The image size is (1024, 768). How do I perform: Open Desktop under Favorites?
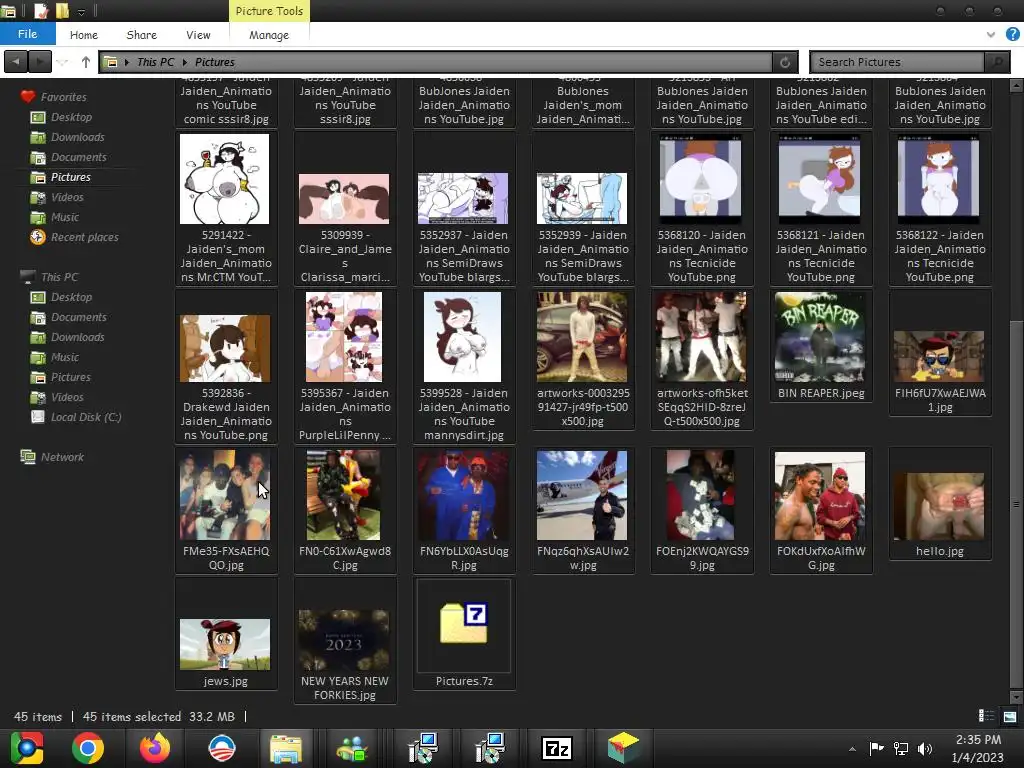coord(71,117)
